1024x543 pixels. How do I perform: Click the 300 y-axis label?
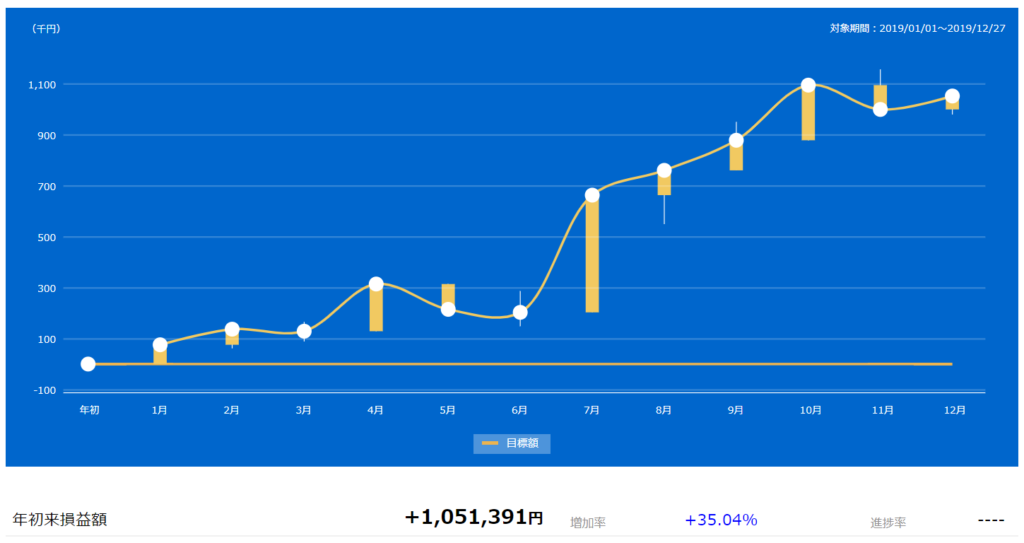point(47,289)
